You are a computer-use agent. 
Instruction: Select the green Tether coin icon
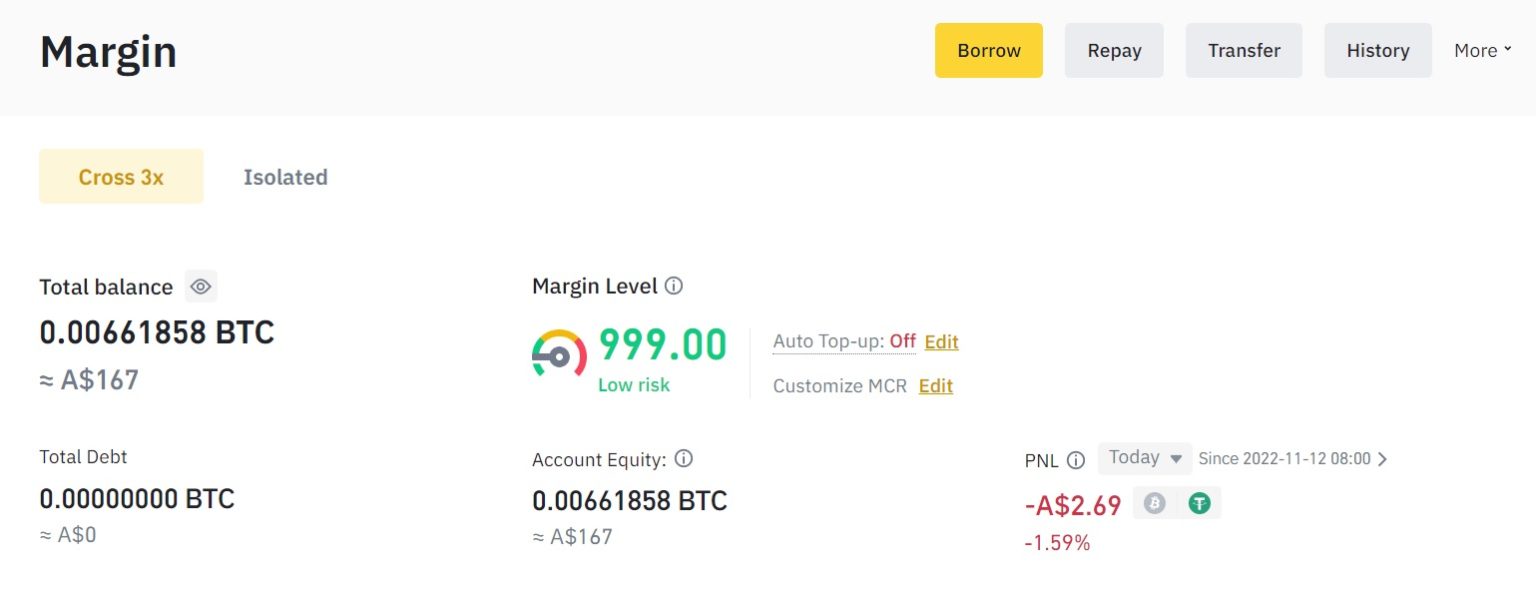point(1198,503)
